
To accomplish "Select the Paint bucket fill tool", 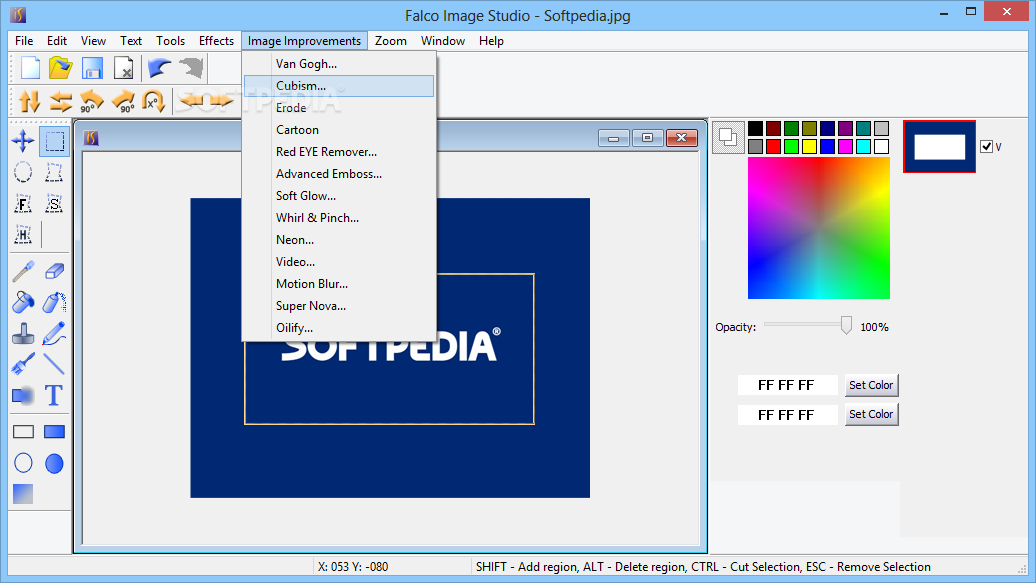I will point(23,302).
